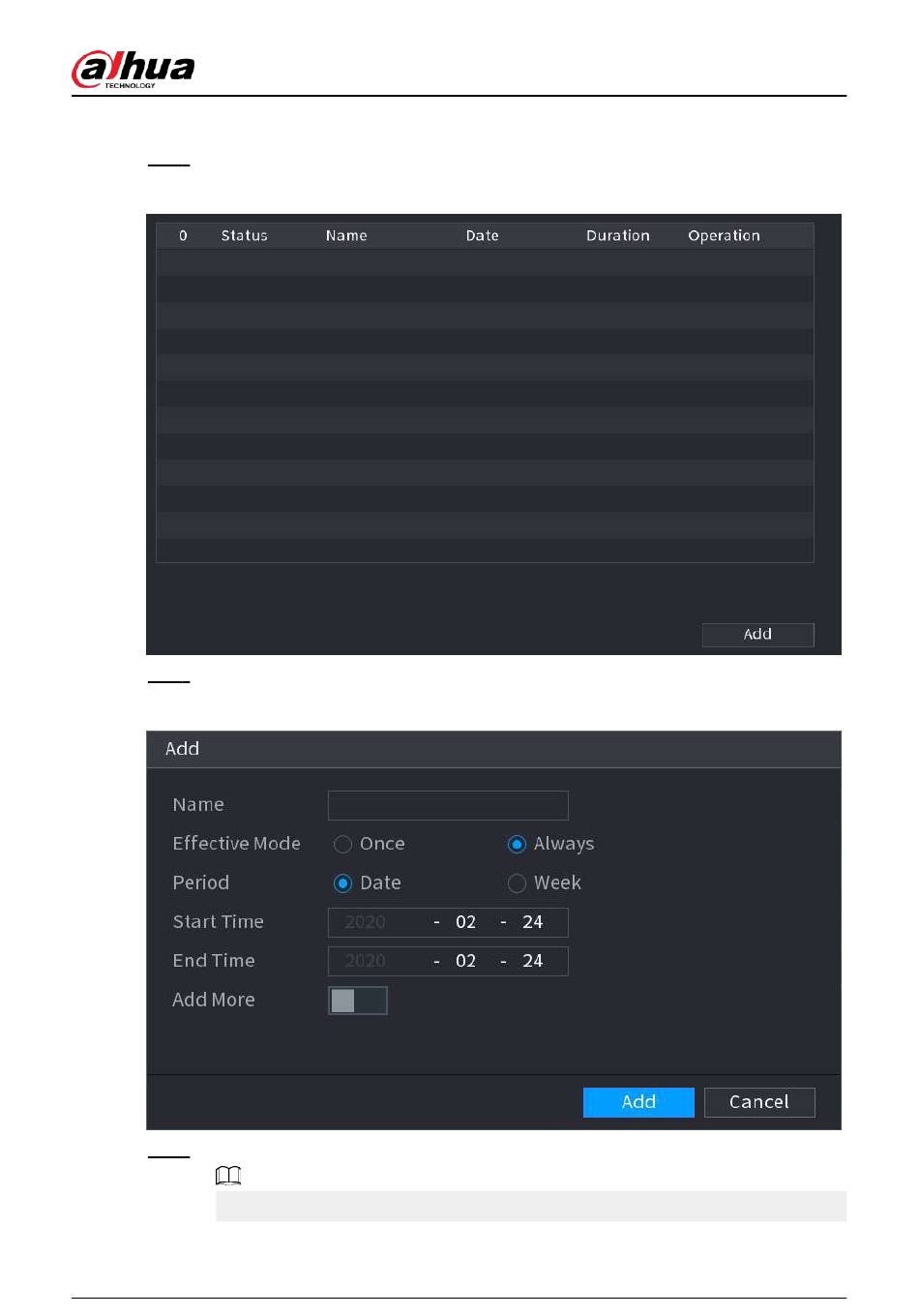Viewport: 919px width, 1316px height.
Task: Click the End Time month 02
Action: (465, 961)
